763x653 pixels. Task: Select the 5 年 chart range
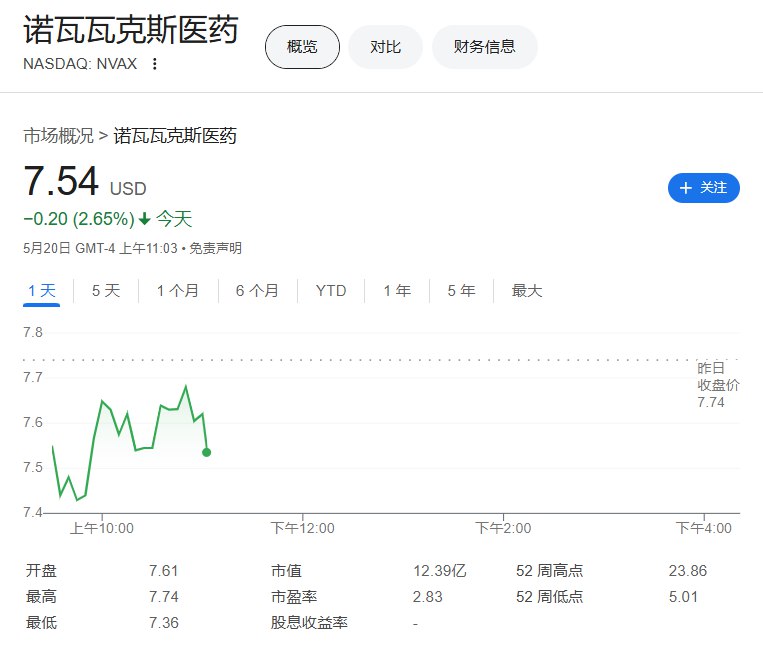click(x=461, y=291)
